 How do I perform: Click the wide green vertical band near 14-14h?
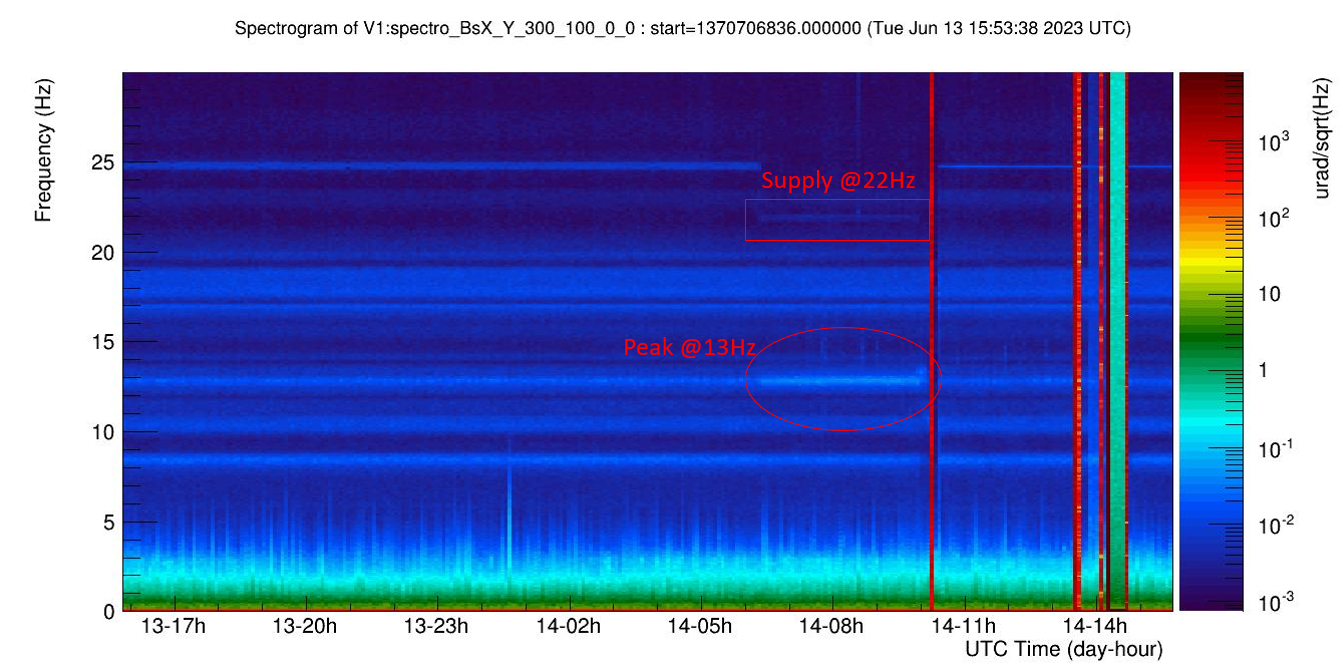click(1118, 340)
